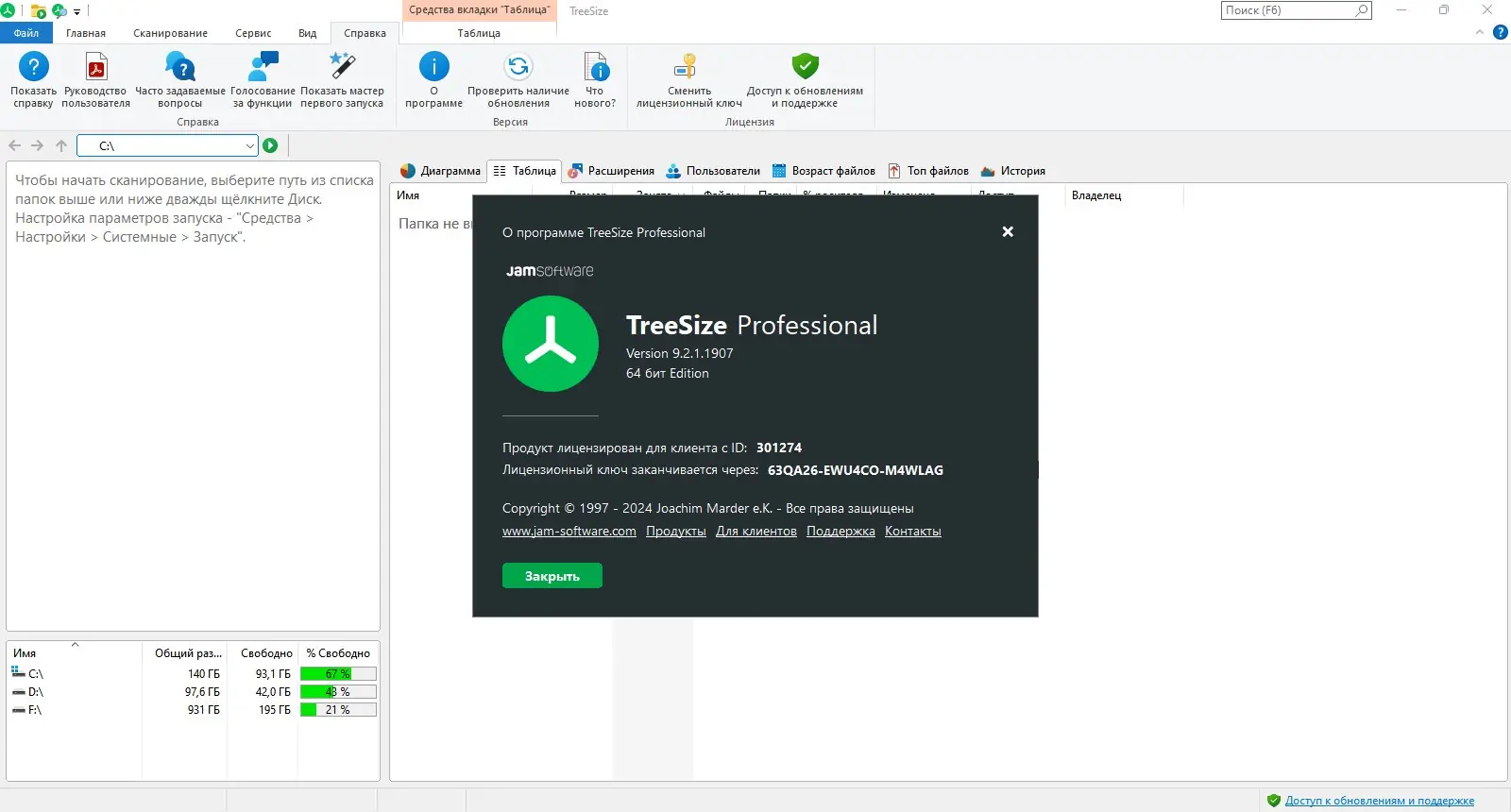Open the История view tab
Image resolution: width=1511 pixels, height=812 pixels.
pos(1012,171)
